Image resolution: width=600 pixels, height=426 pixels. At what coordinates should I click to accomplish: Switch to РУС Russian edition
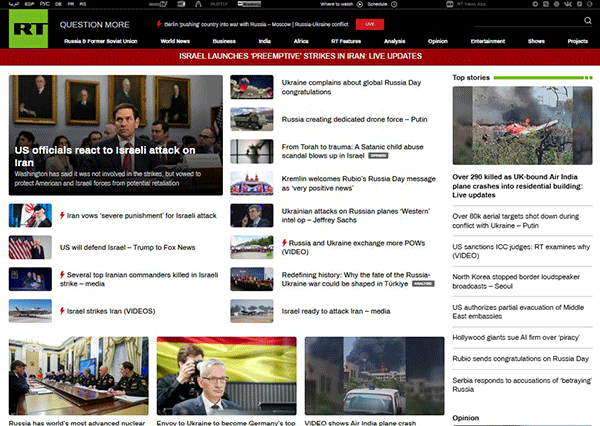pyautogui.click(x=44, y=4)
